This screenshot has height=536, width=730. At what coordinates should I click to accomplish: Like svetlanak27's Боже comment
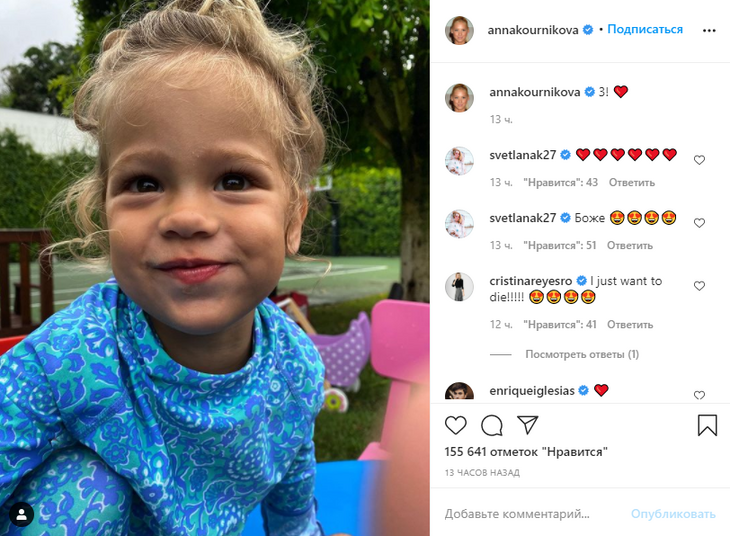point(699,223)
